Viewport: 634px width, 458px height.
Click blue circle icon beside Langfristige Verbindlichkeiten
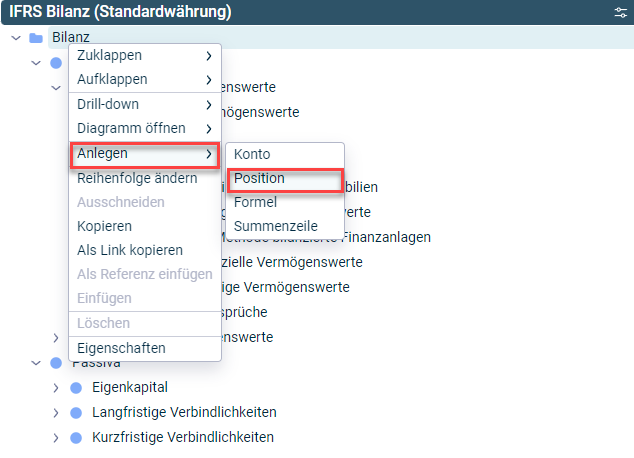(76, 413)
